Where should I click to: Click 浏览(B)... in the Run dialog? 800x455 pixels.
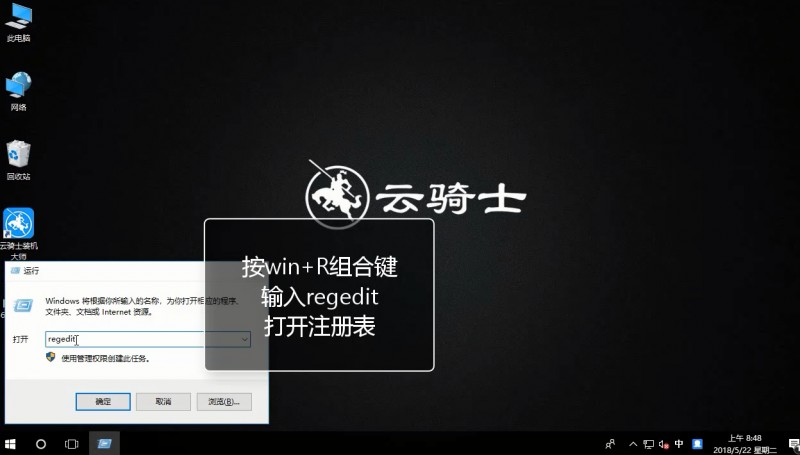click(224, 401)
